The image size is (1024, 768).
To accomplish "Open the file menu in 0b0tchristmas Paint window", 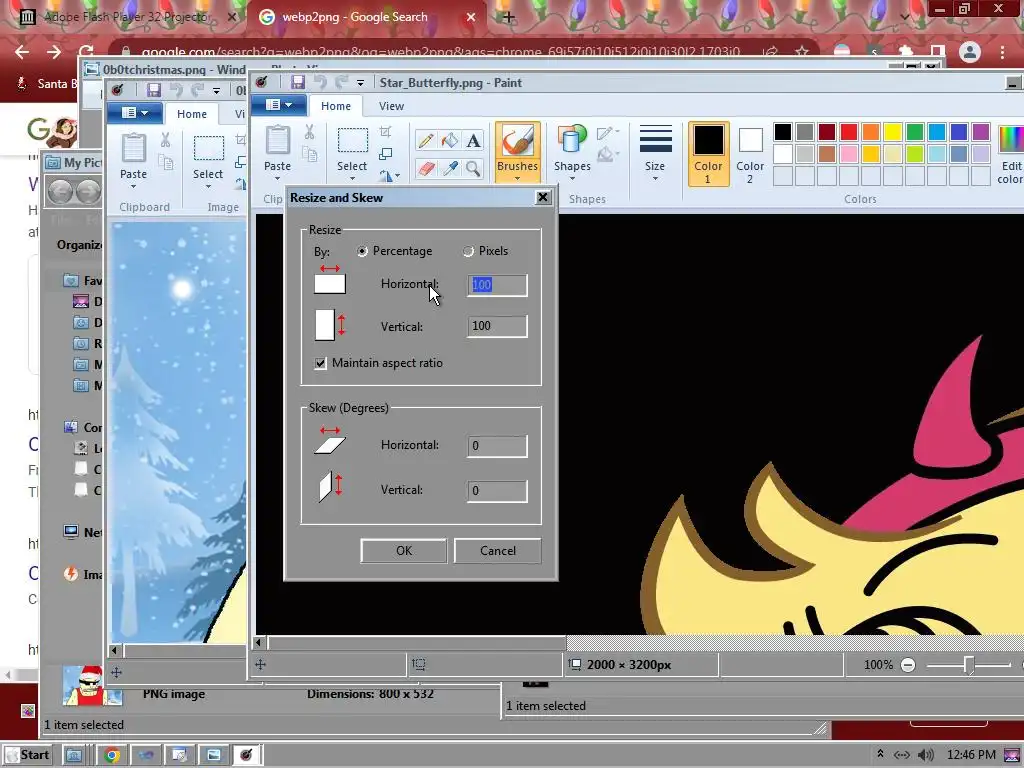I will (135, 113).
